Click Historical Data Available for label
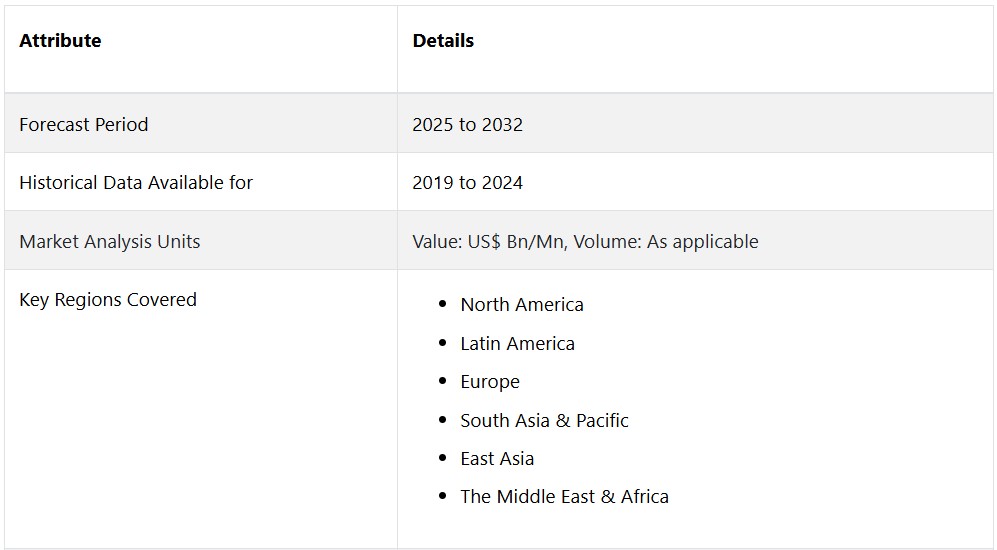The image size is (997, 550). [136, 183]
